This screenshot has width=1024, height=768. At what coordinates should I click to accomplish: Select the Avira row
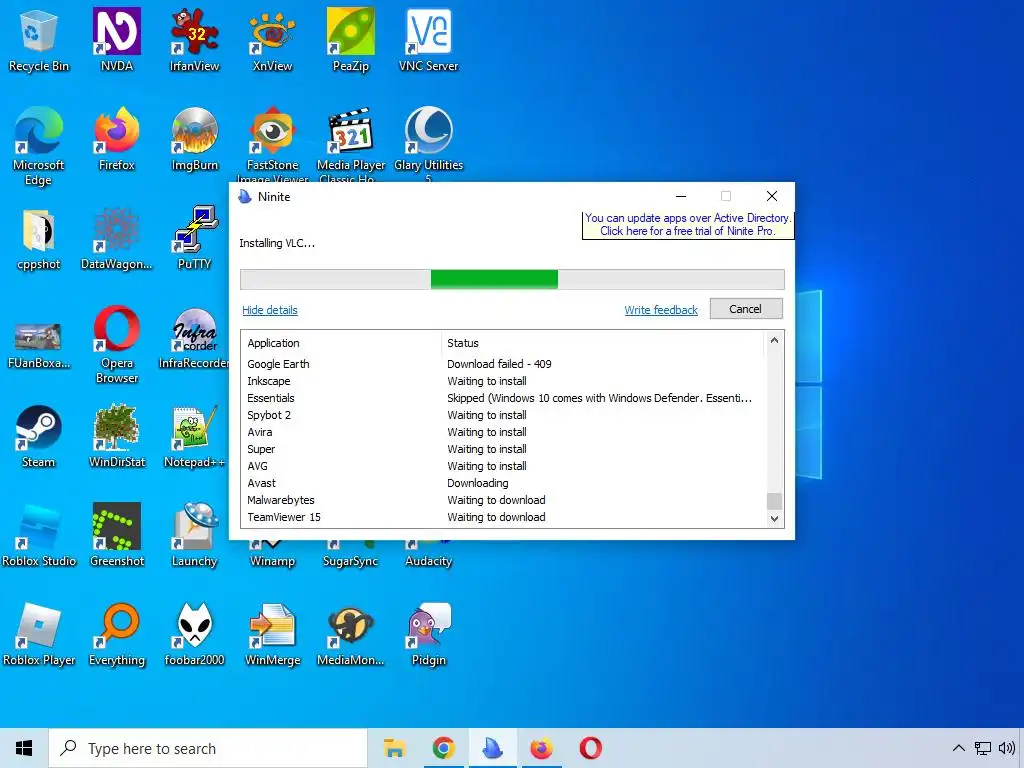tap(503, 432)
